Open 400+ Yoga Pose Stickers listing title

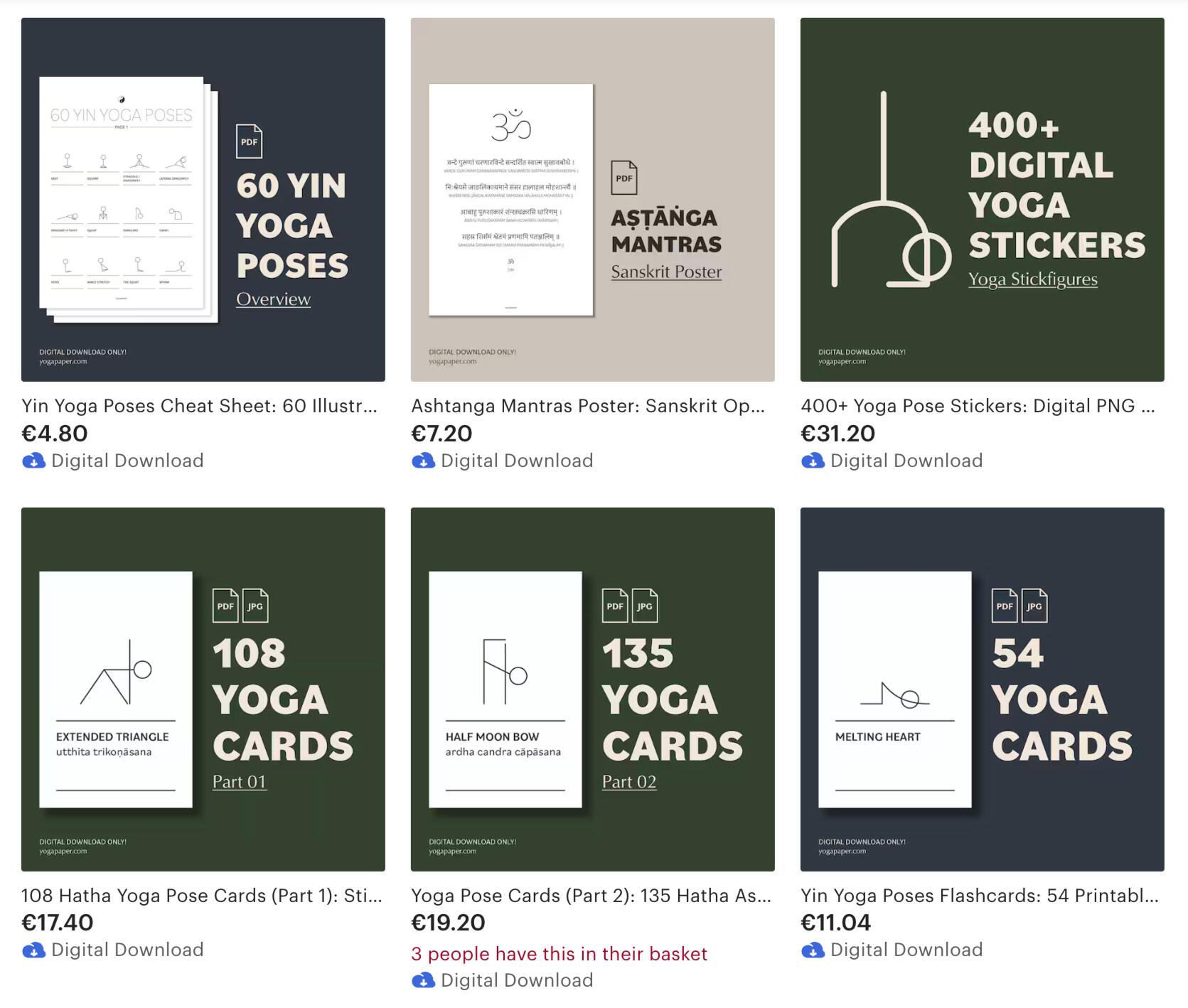pos(978,406)
